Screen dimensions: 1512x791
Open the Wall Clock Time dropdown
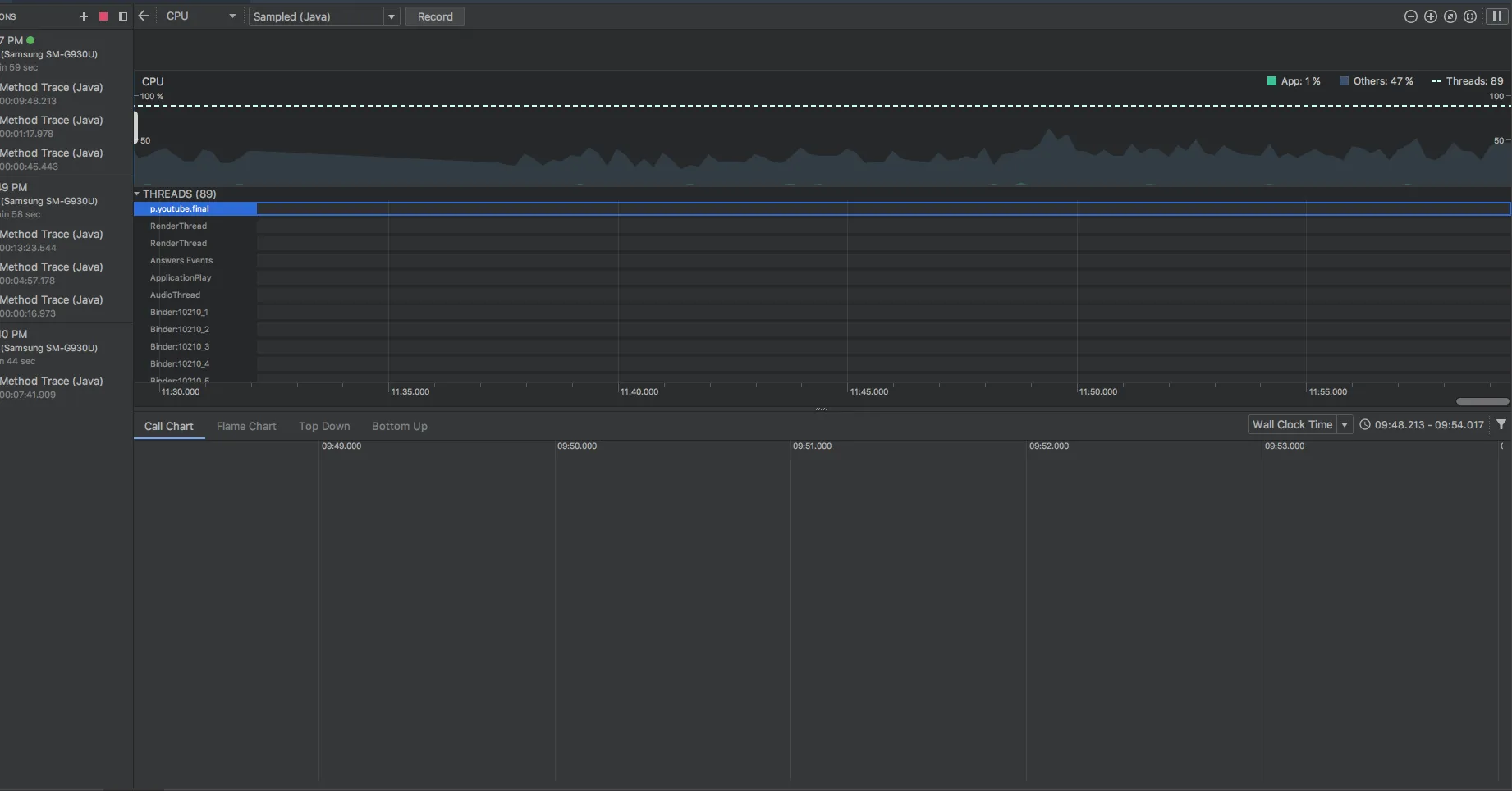pyautogui.click(x=1299, y=424)
